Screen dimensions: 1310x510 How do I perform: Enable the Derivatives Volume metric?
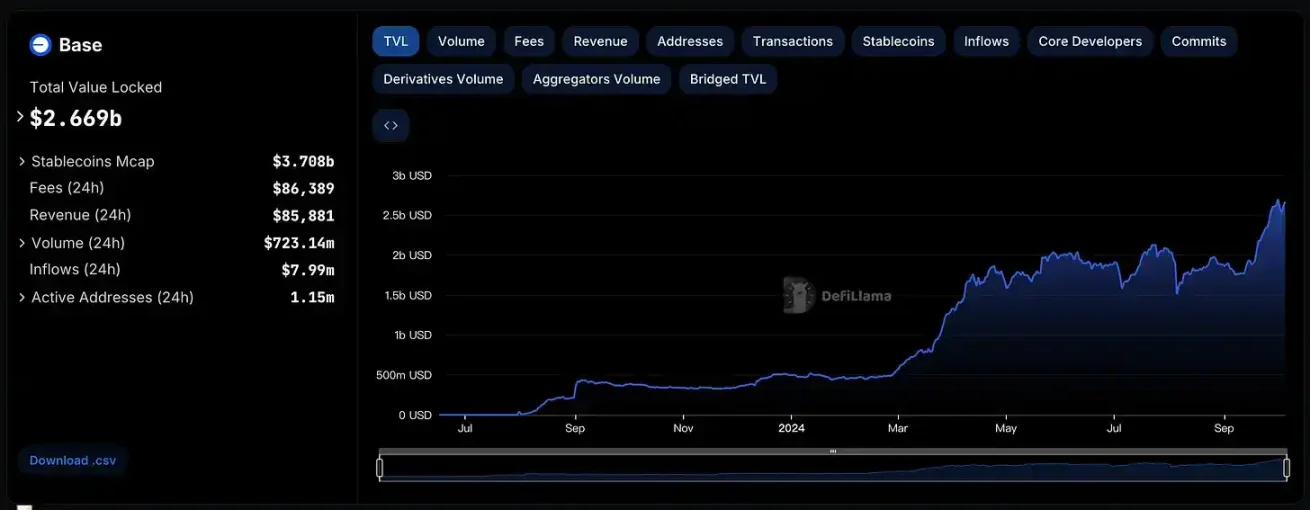tap(443, 79)
